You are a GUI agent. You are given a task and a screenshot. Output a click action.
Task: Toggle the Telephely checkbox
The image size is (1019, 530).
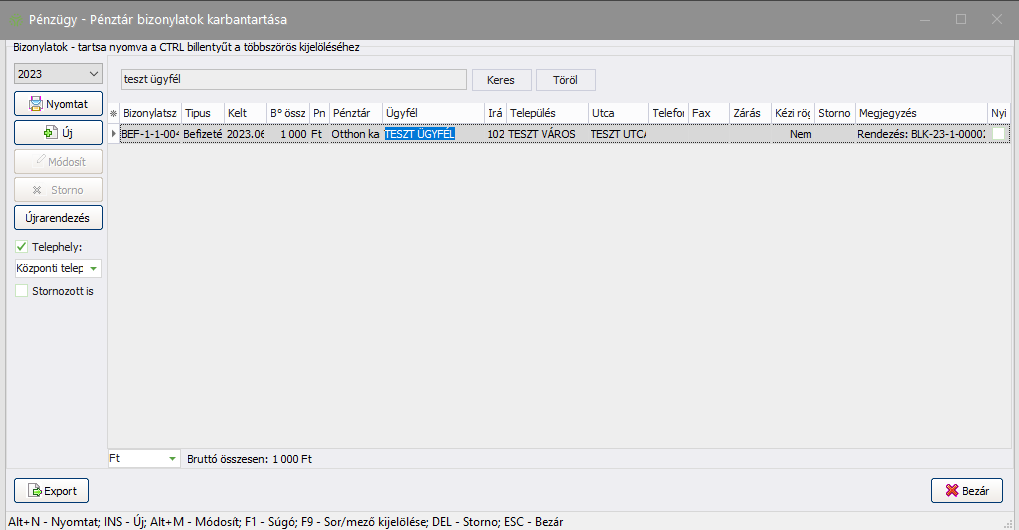pyautogui.click(x=22, y=247)
